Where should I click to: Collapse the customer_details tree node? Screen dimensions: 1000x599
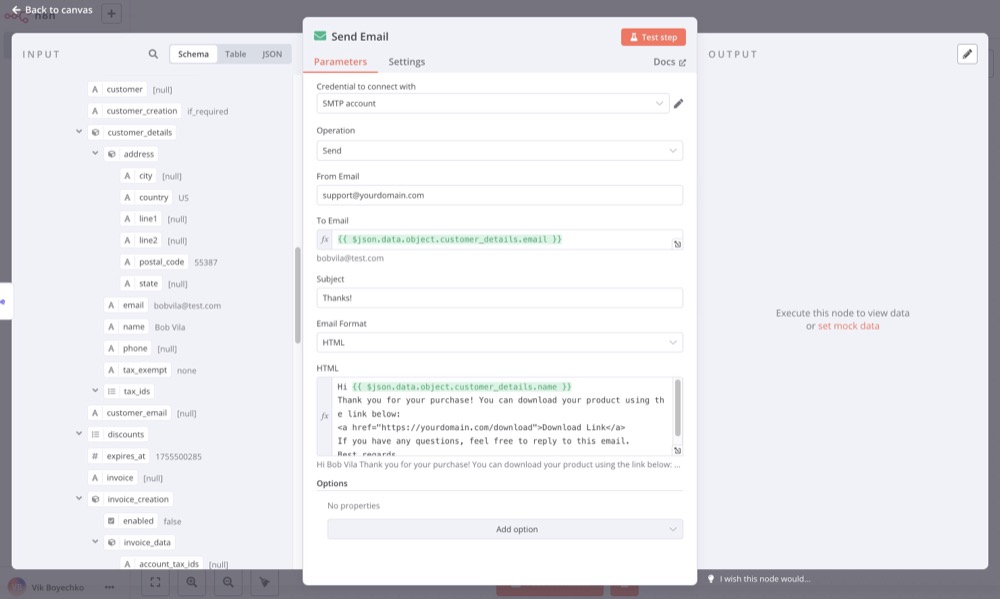(x=79, y=132)
